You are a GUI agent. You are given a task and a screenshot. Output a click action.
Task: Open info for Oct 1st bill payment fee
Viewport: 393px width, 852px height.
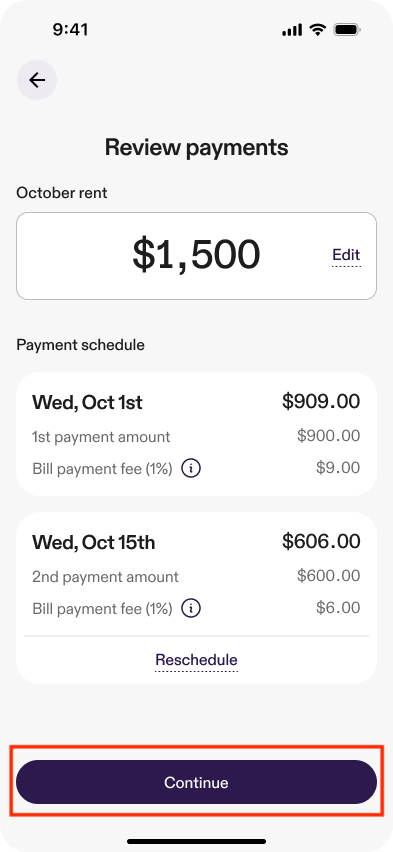click(191, 468)
